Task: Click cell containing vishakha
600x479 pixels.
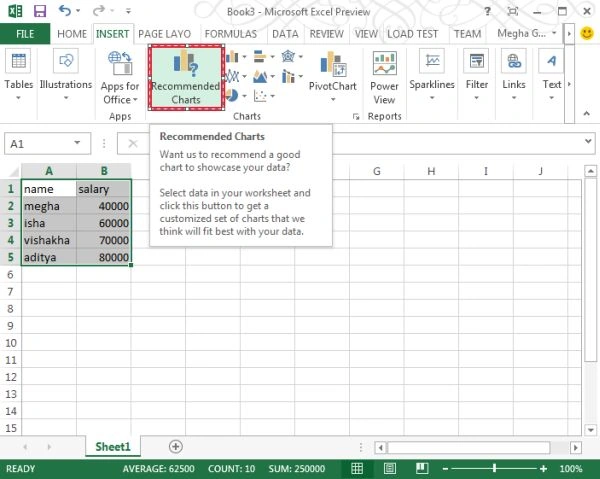Action: coord(49,240)
